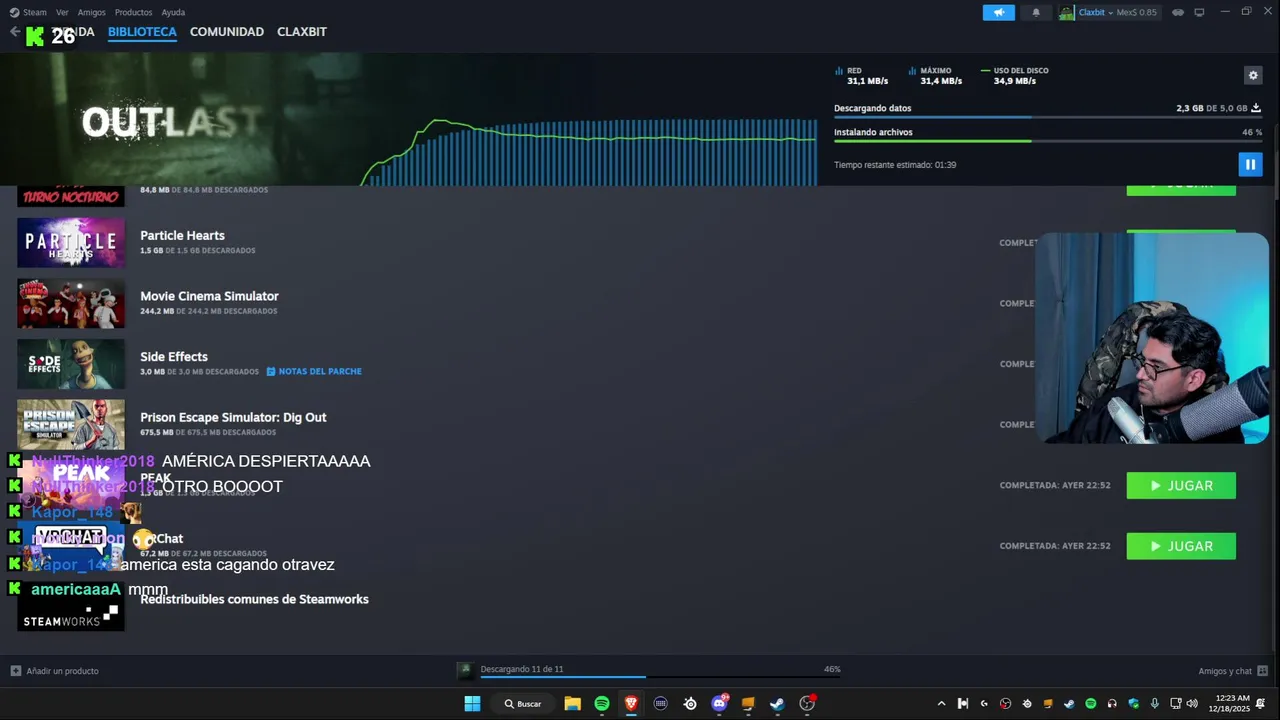Viewport: 1280px width, 720px height.
Task: Open SteelSeries app from the taskbar
Action: (x=690, y=704)
